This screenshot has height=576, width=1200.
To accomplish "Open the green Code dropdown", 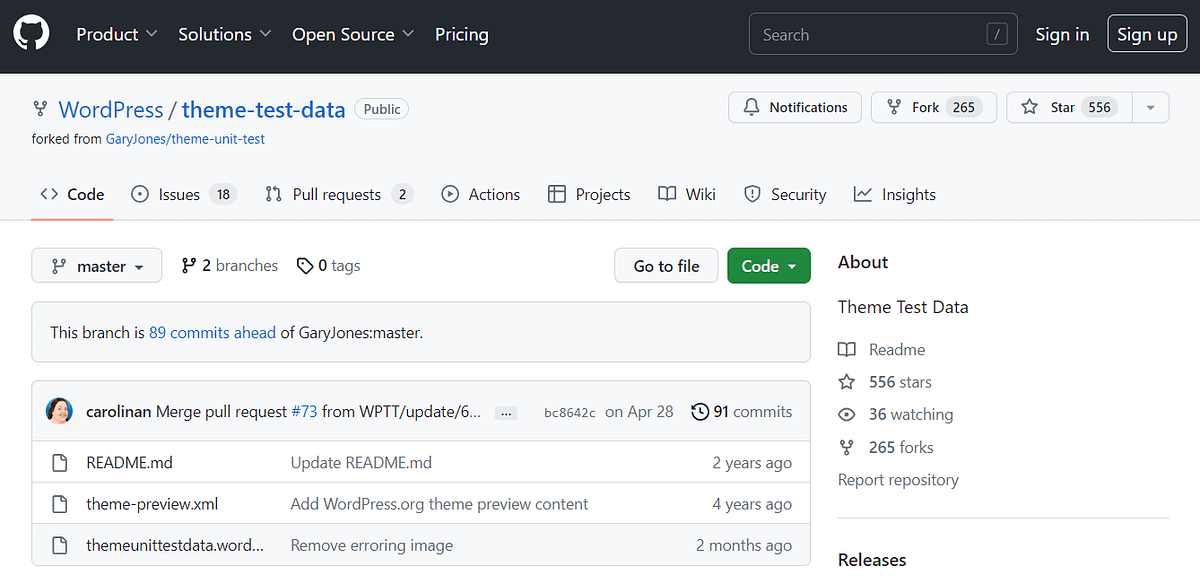I will click(x=768, y=265).
